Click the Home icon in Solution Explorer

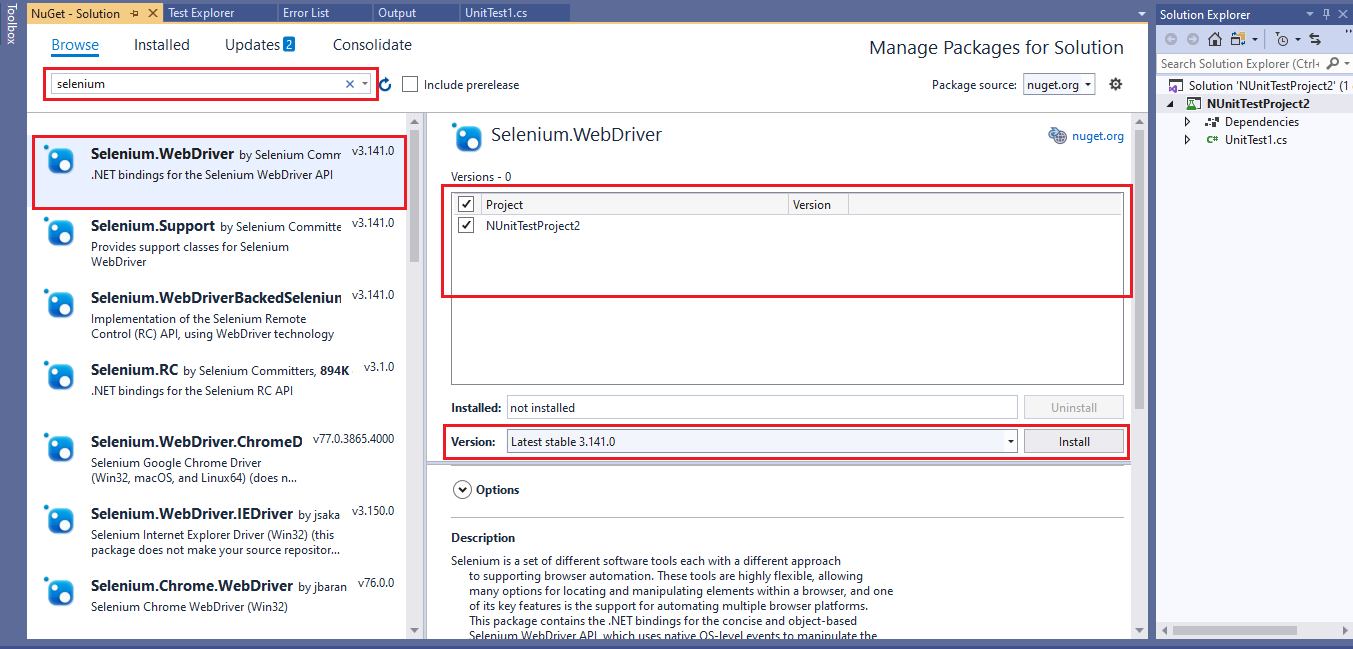[1214, 39]
